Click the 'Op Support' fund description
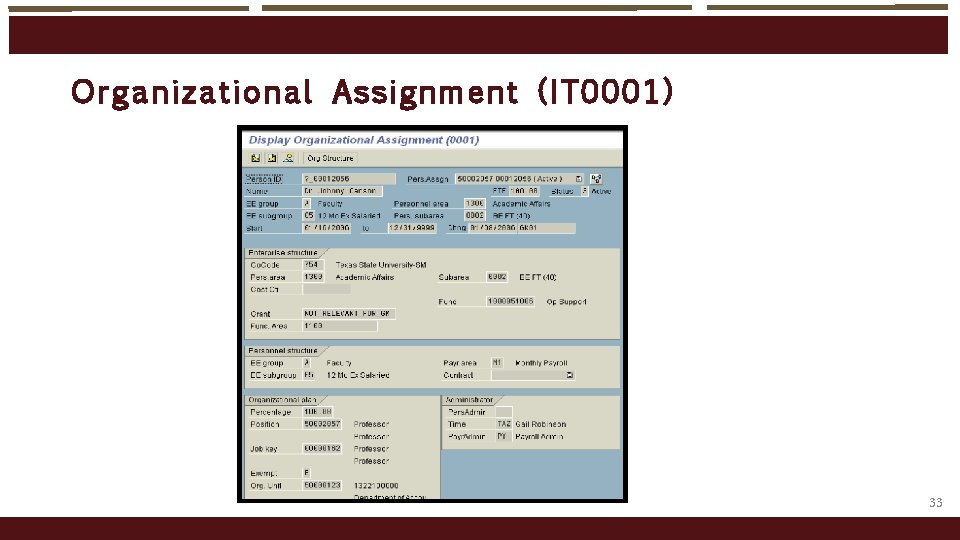This screenshot has height=540, width=960. 566,302
